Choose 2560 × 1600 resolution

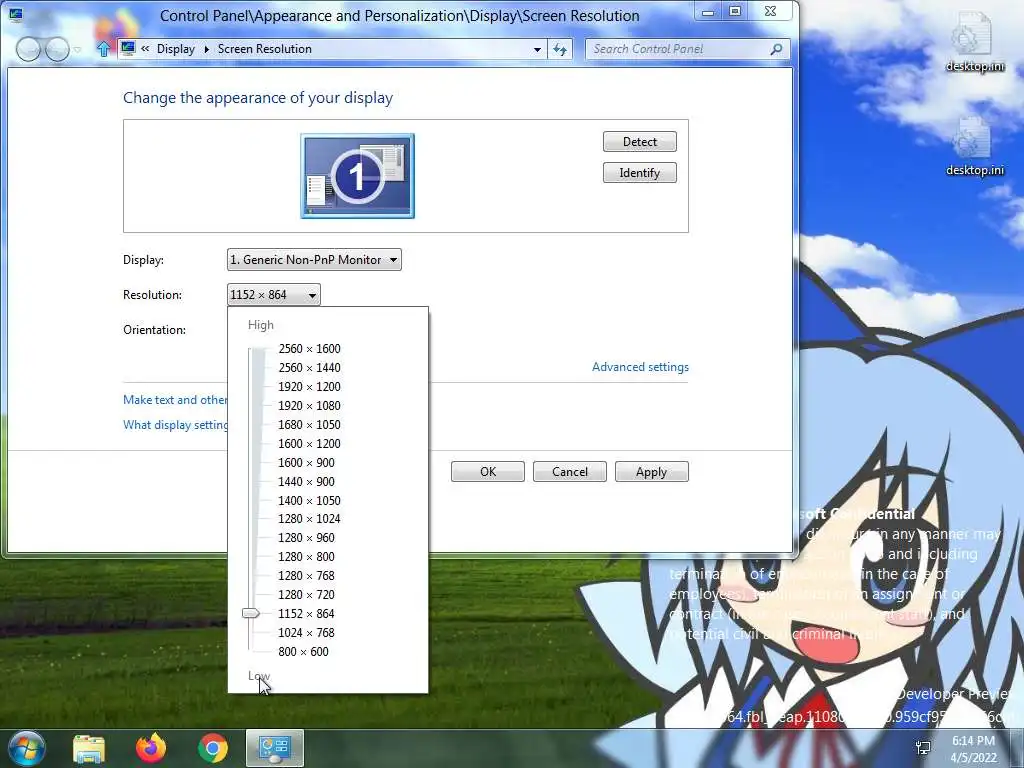click(x=310, y=349)
